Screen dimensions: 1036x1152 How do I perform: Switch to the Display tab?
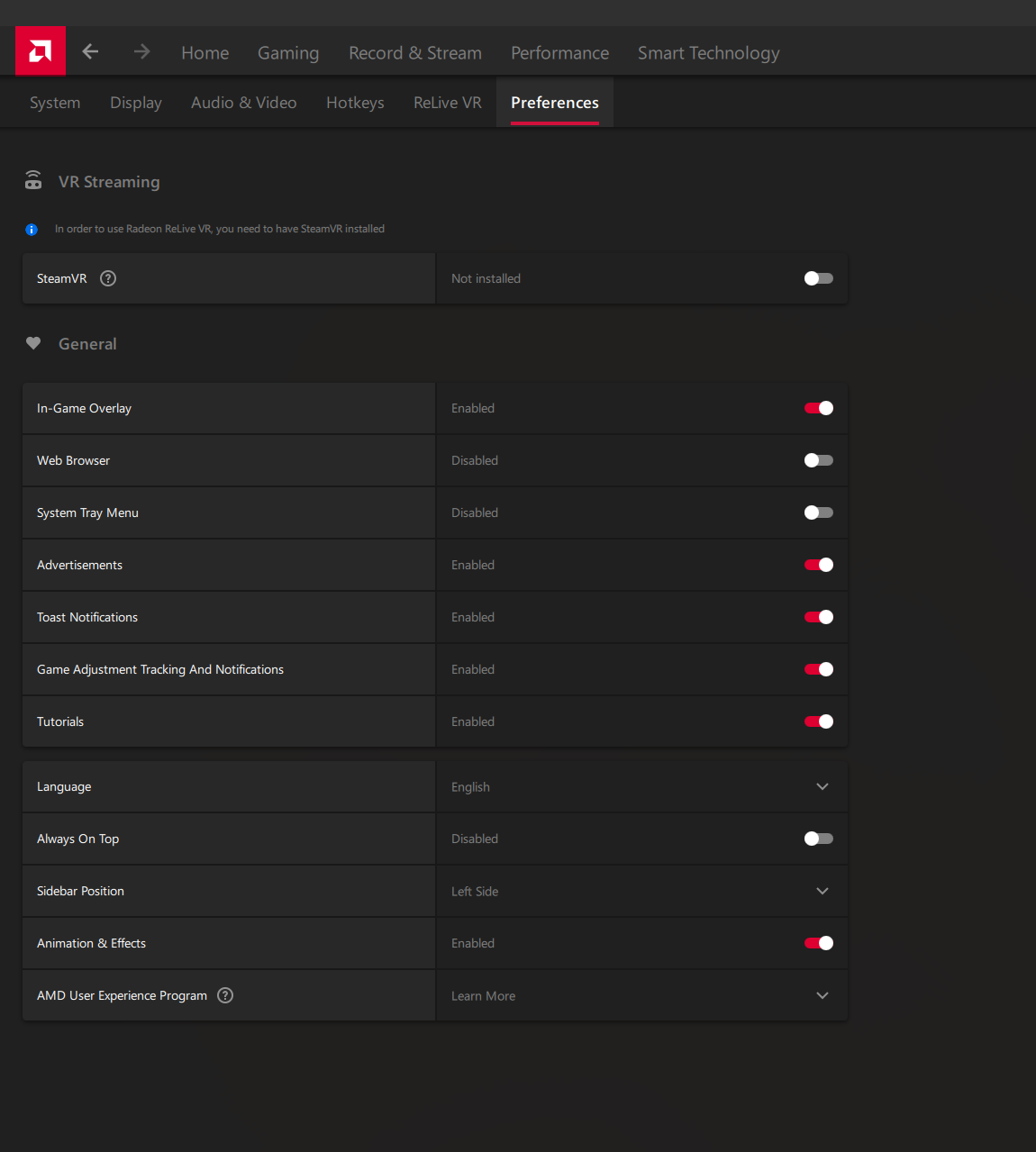point(136,103)
